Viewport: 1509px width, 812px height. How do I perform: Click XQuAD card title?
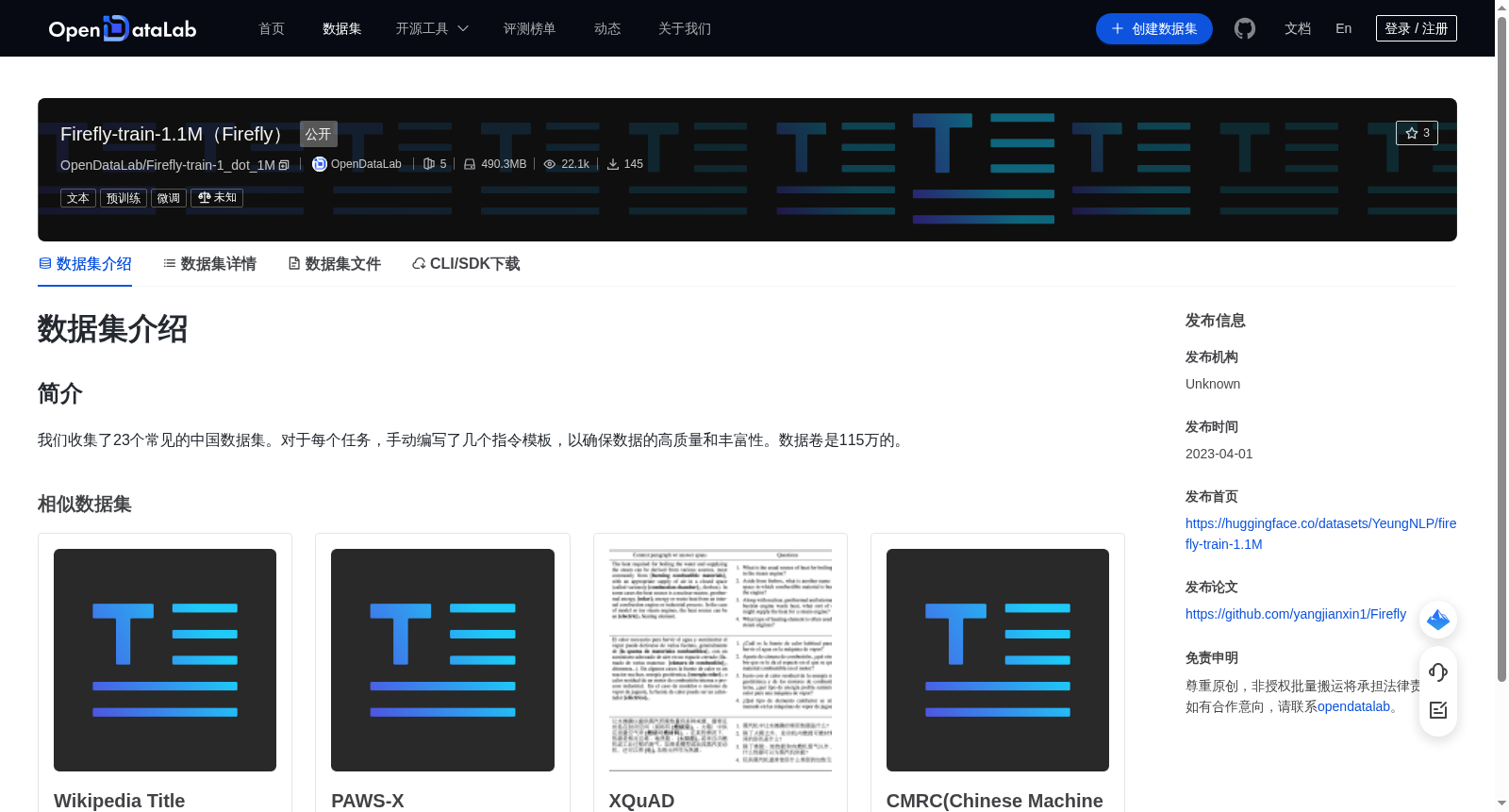pos(641,801)
